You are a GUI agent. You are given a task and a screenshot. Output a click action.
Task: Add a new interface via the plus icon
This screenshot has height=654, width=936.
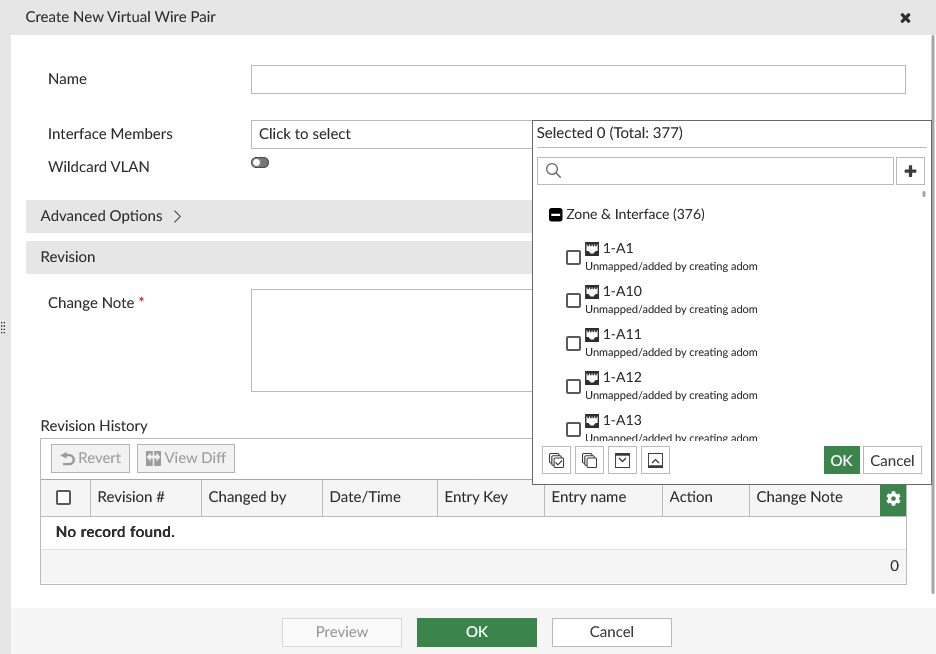tap(911, 170)
